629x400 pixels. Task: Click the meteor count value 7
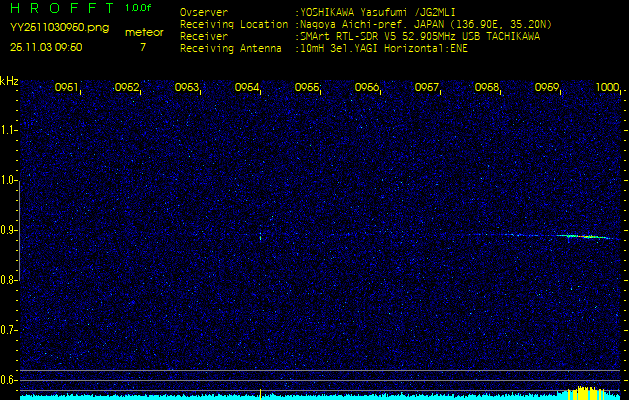point(142,47)
